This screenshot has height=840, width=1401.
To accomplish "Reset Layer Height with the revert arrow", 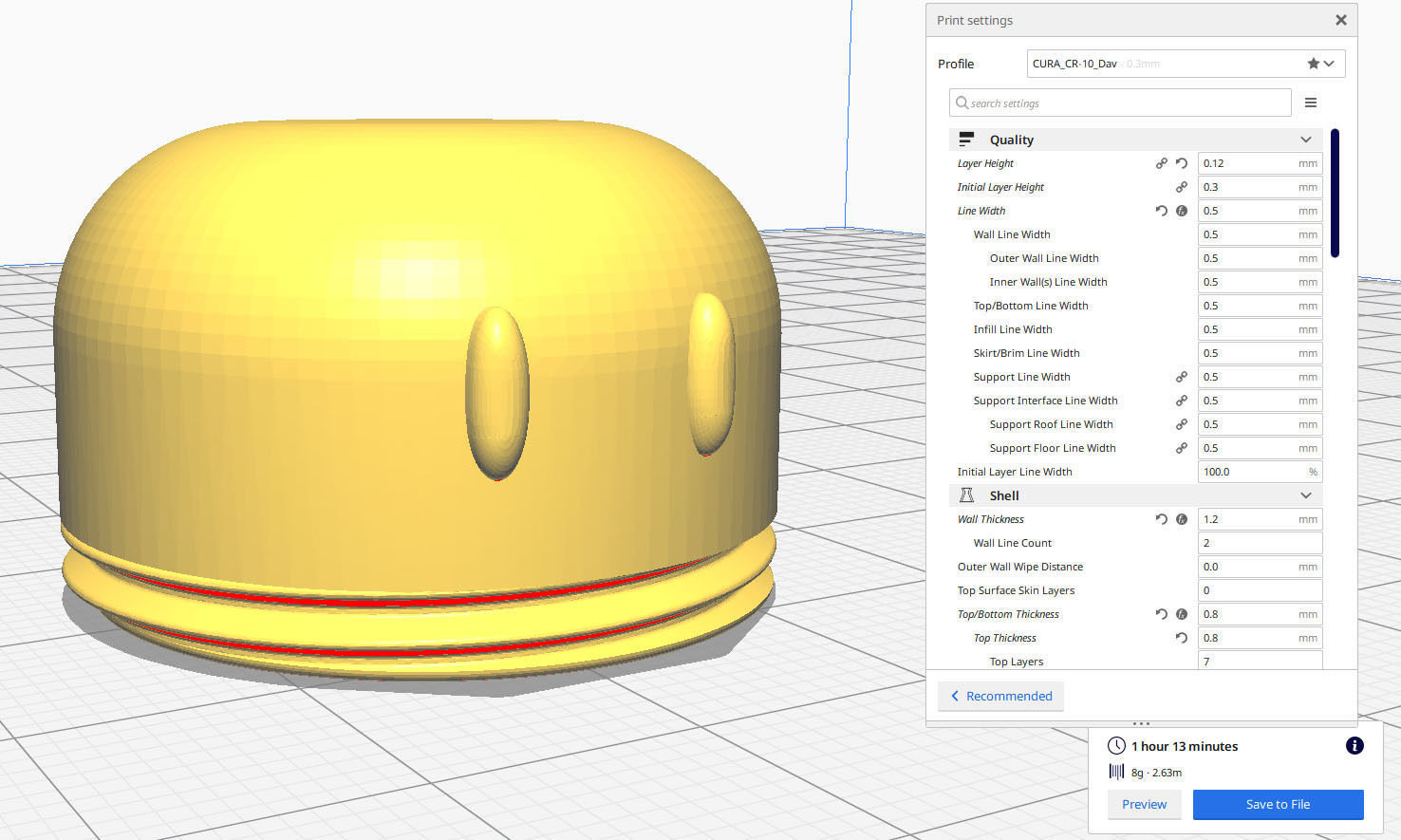I will [1182, 163].
